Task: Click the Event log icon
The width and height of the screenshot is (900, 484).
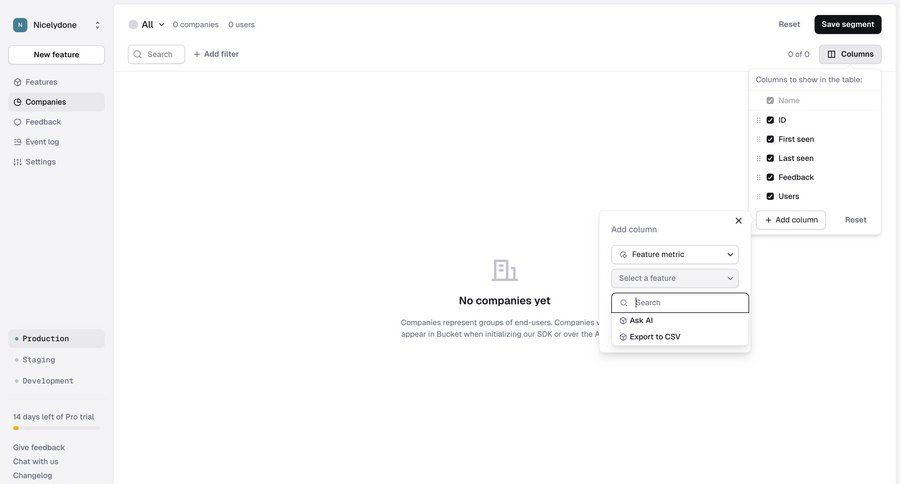Action: (17, 142)
